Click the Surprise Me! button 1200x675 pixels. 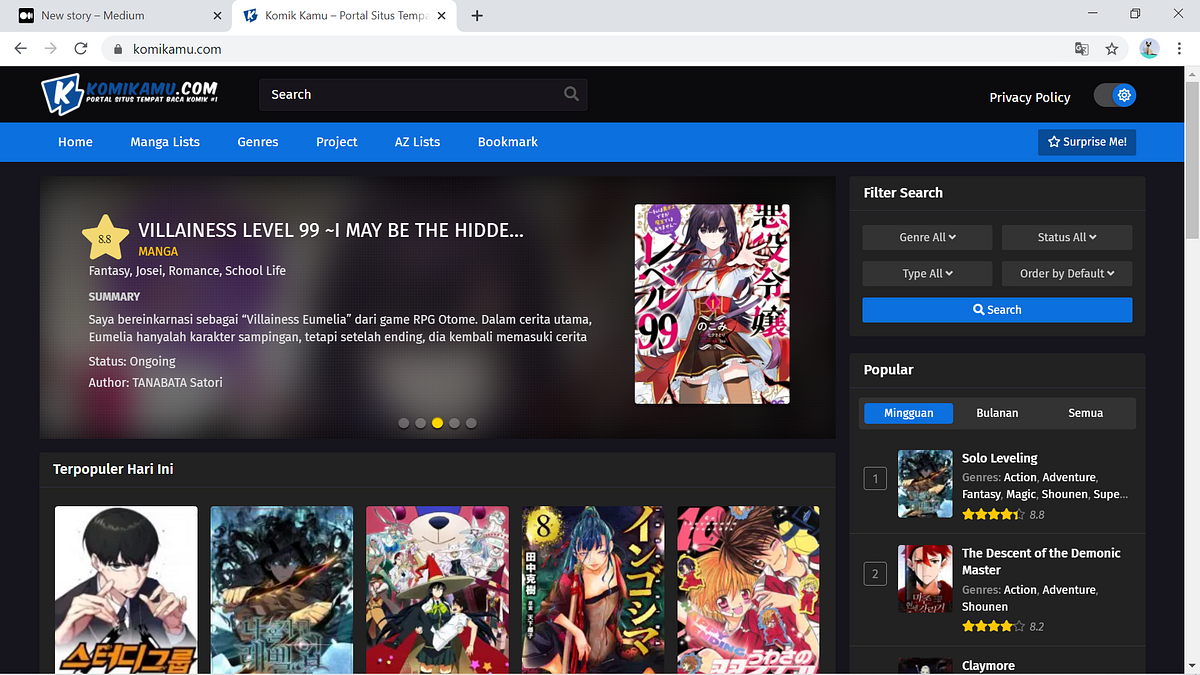point(1087,142)
